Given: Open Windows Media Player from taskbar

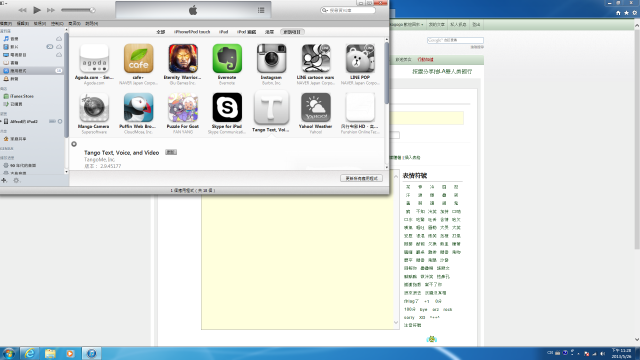Looking at the screenshot, I should tap(70, 353).
